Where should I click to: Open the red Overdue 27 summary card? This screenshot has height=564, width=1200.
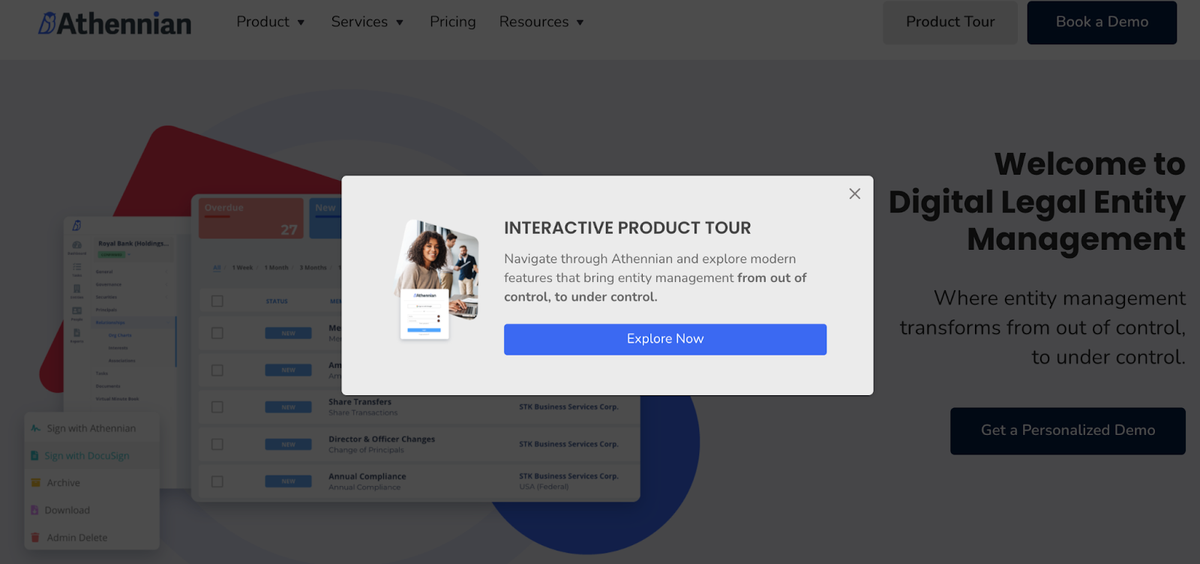pos(251,217)
